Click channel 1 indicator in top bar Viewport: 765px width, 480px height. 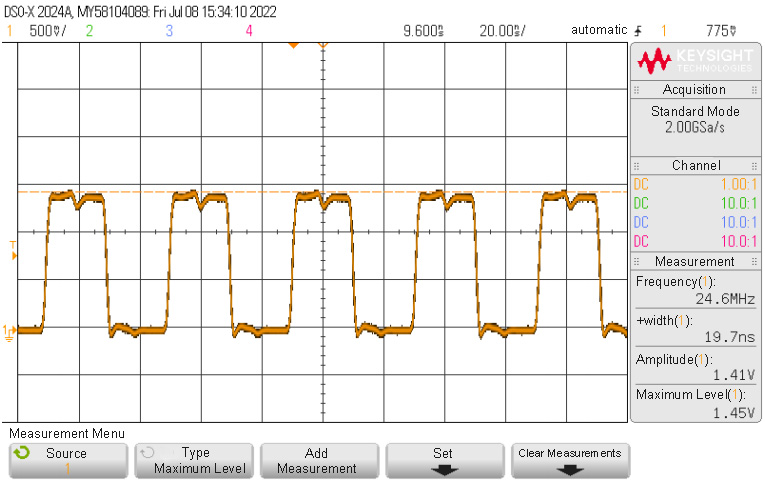pos(9,31)
